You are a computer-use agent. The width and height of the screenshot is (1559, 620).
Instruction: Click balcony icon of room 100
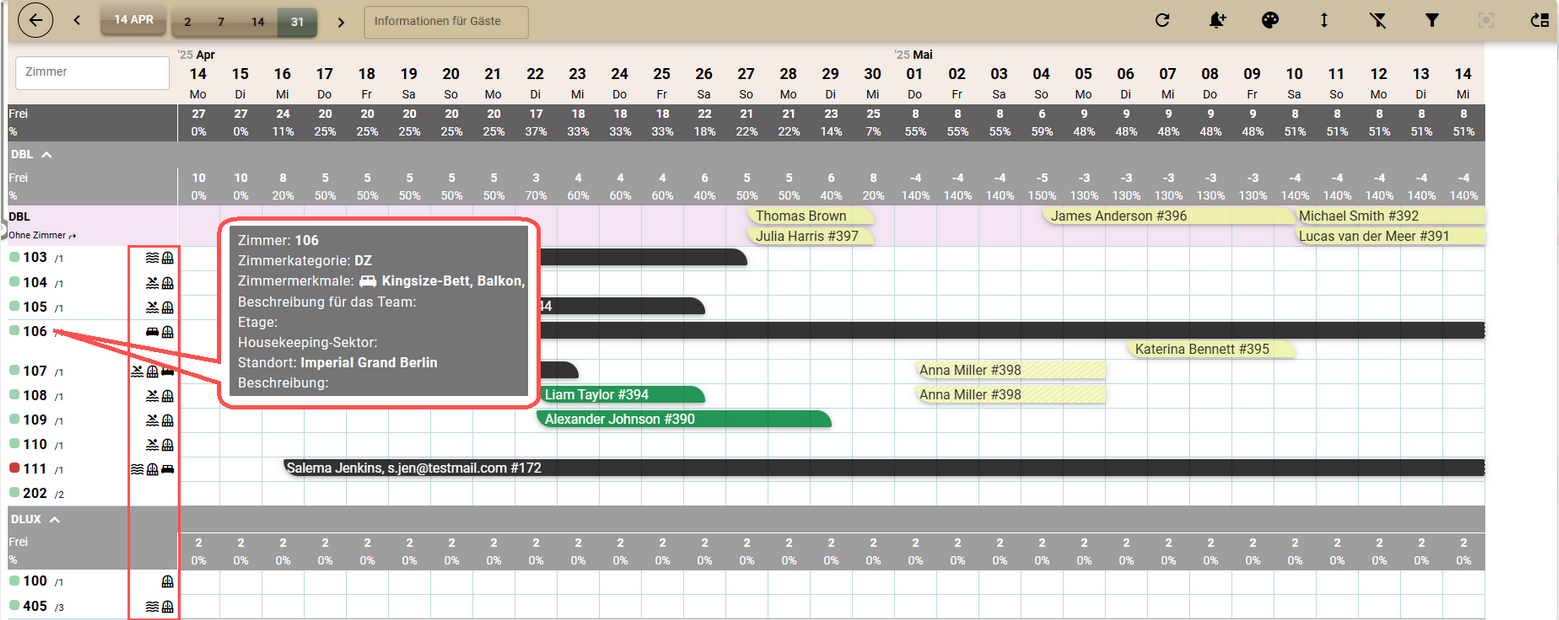[167, 581]
